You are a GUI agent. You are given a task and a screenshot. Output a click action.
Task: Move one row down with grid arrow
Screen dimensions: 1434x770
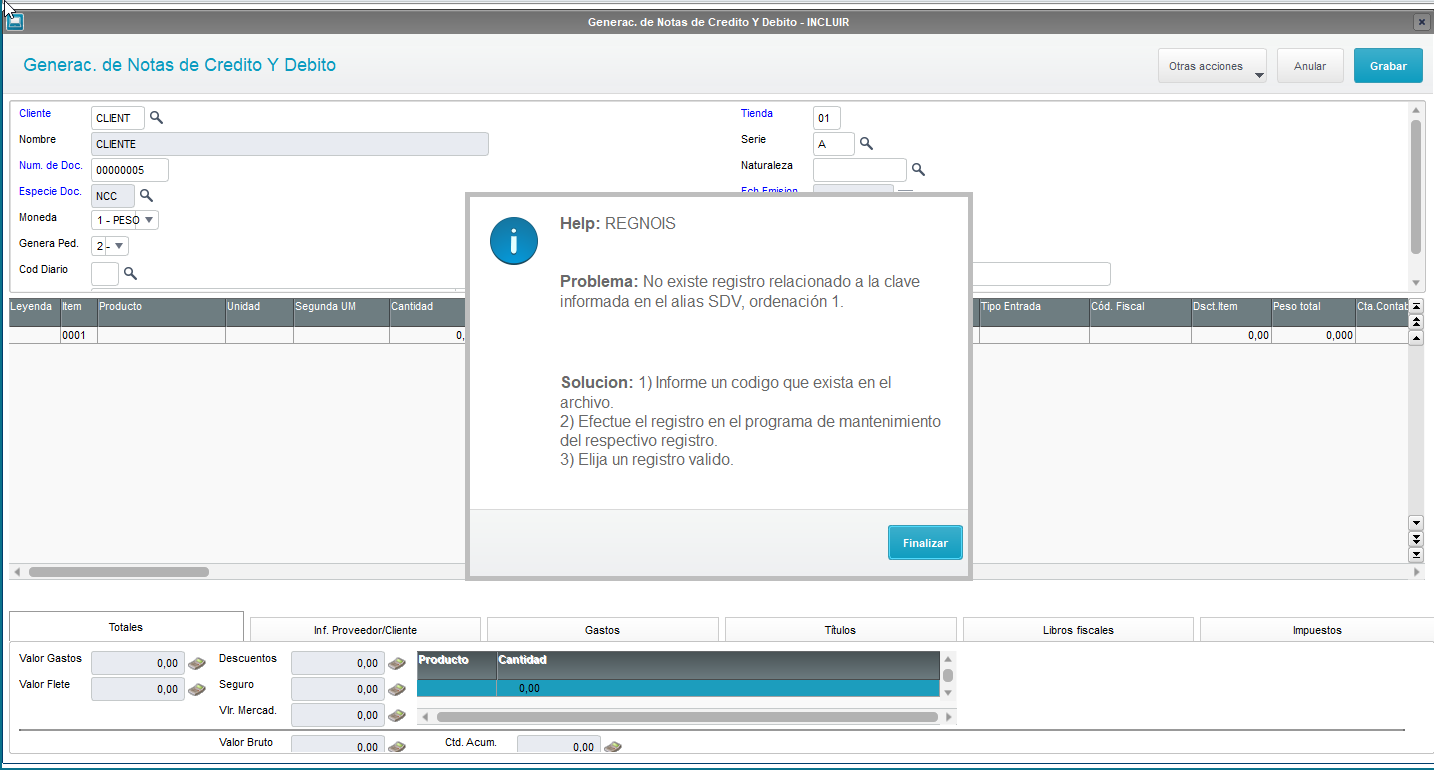click(1415, 523)
